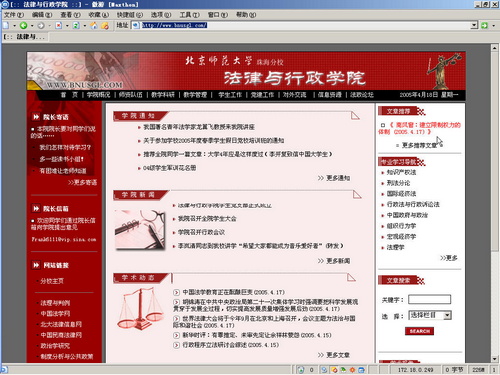Open the 知识产权法 study guide link
This screenshot has width=500, height=375.
point(401,172)
